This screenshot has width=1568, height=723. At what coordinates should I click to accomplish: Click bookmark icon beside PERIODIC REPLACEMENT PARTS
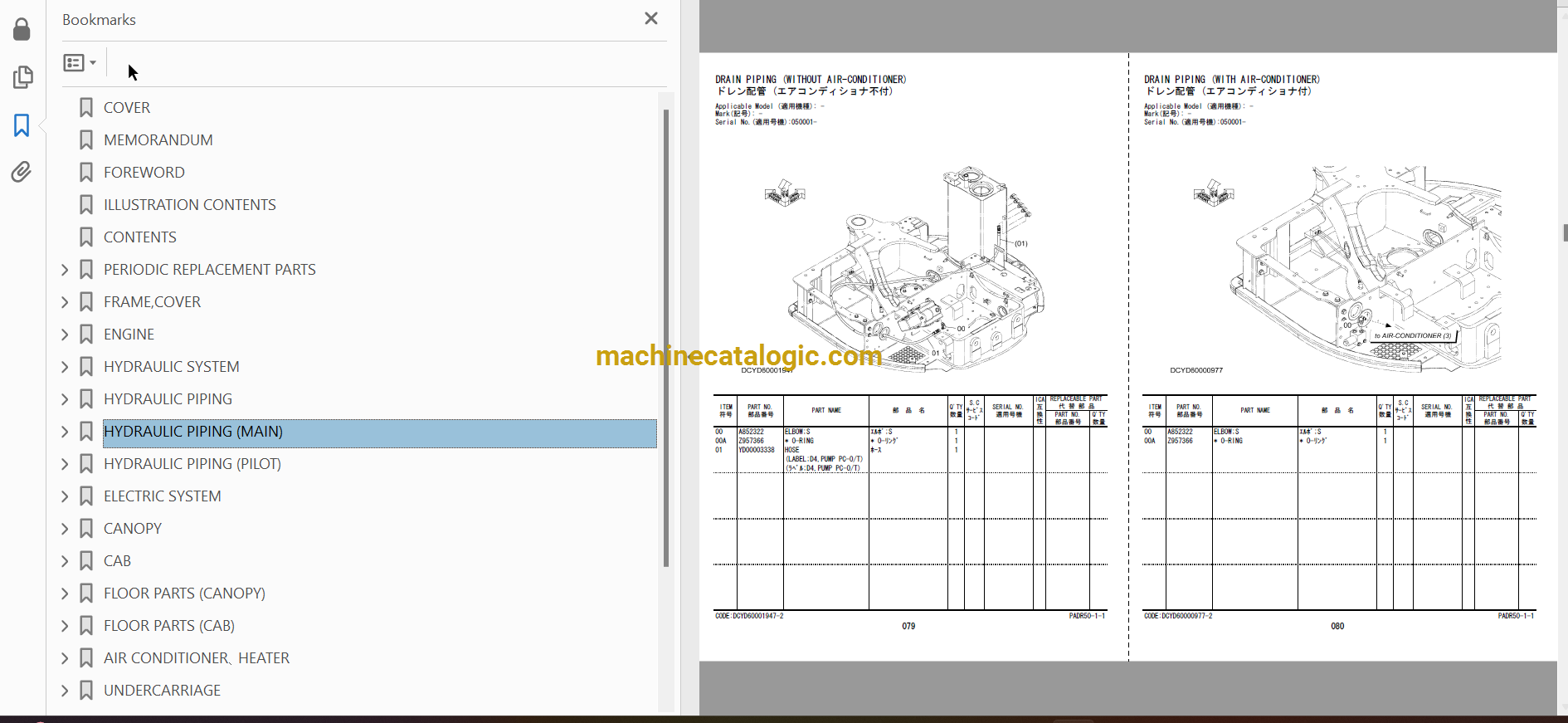pyautogui.click(x=86, y=270)
